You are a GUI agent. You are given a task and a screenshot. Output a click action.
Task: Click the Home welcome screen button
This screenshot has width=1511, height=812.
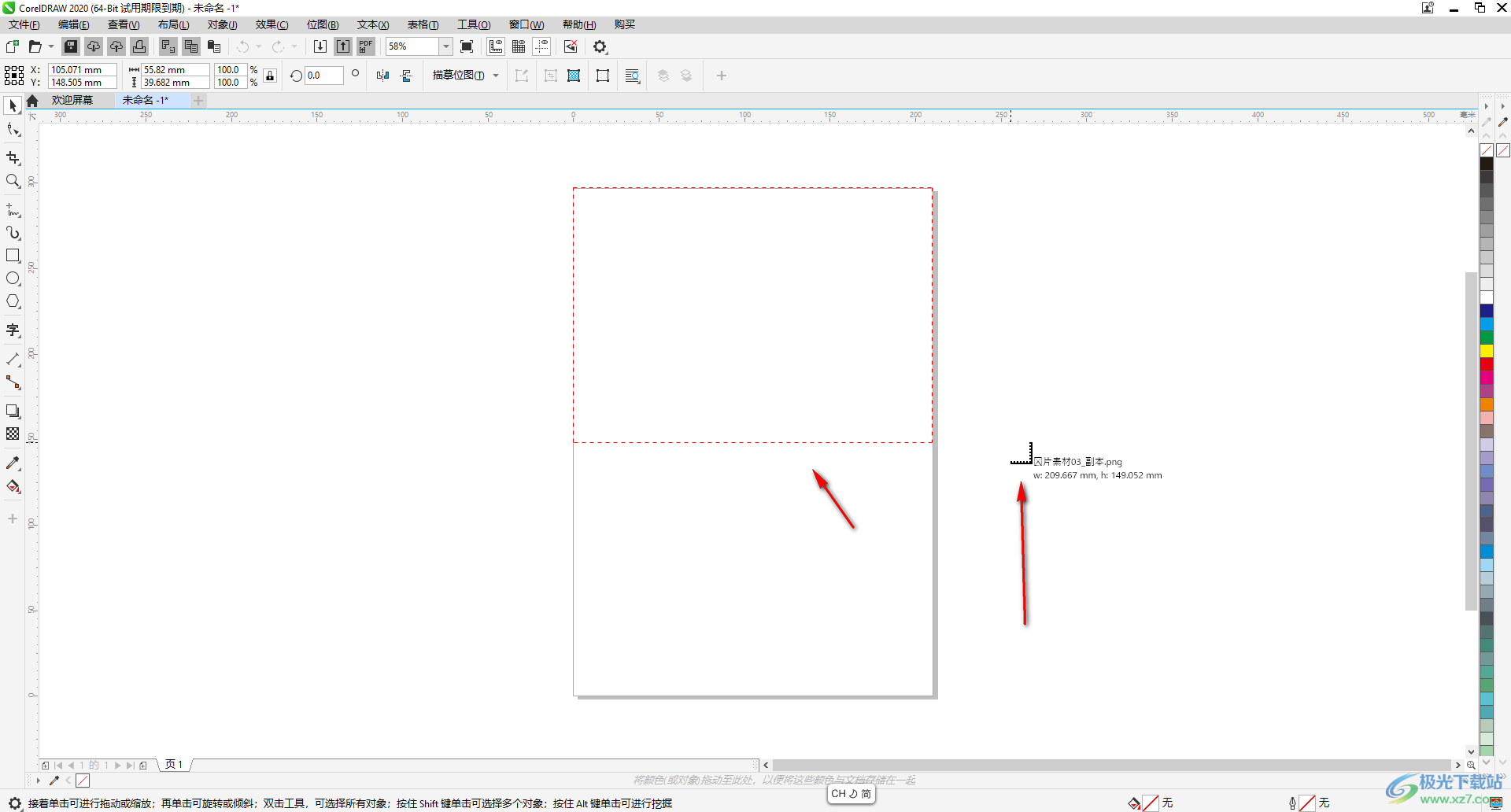coord(32,101)
